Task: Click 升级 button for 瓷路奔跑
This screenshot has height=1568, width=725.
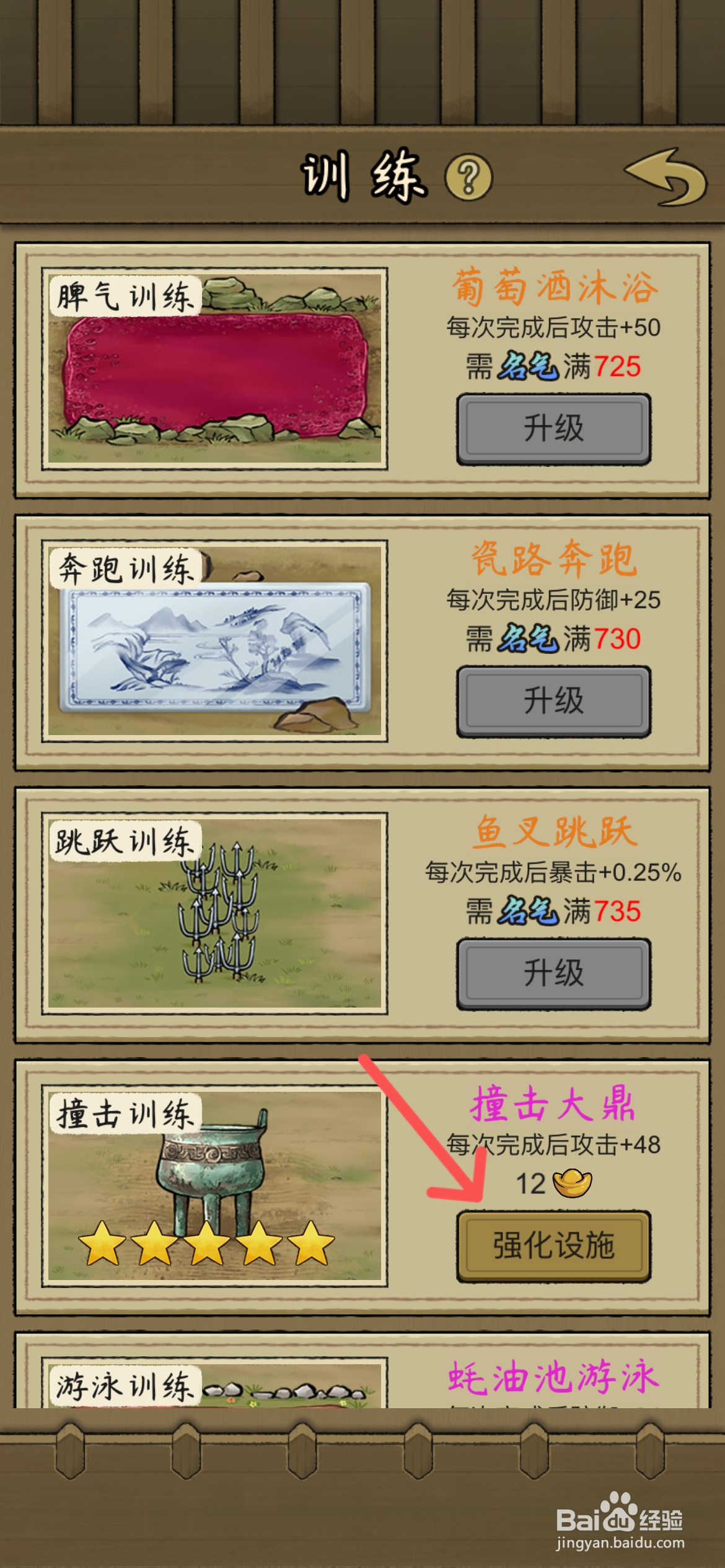Action: click(553, 701)
